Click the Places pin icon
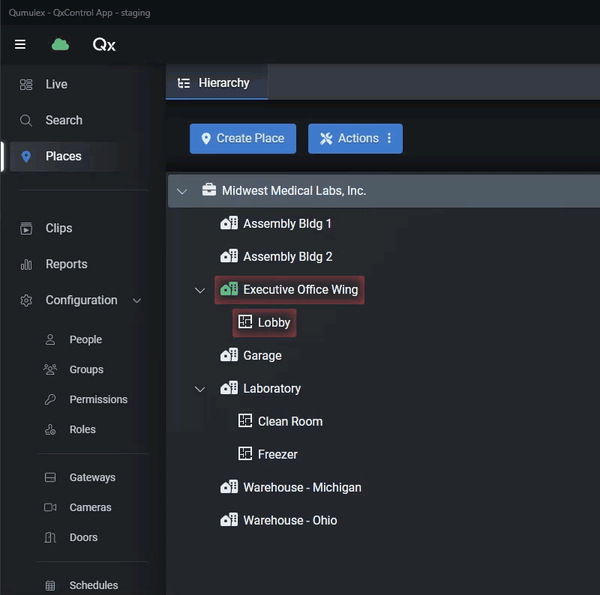The width and height of the screenshot is (600, 595). coord(26,156)
